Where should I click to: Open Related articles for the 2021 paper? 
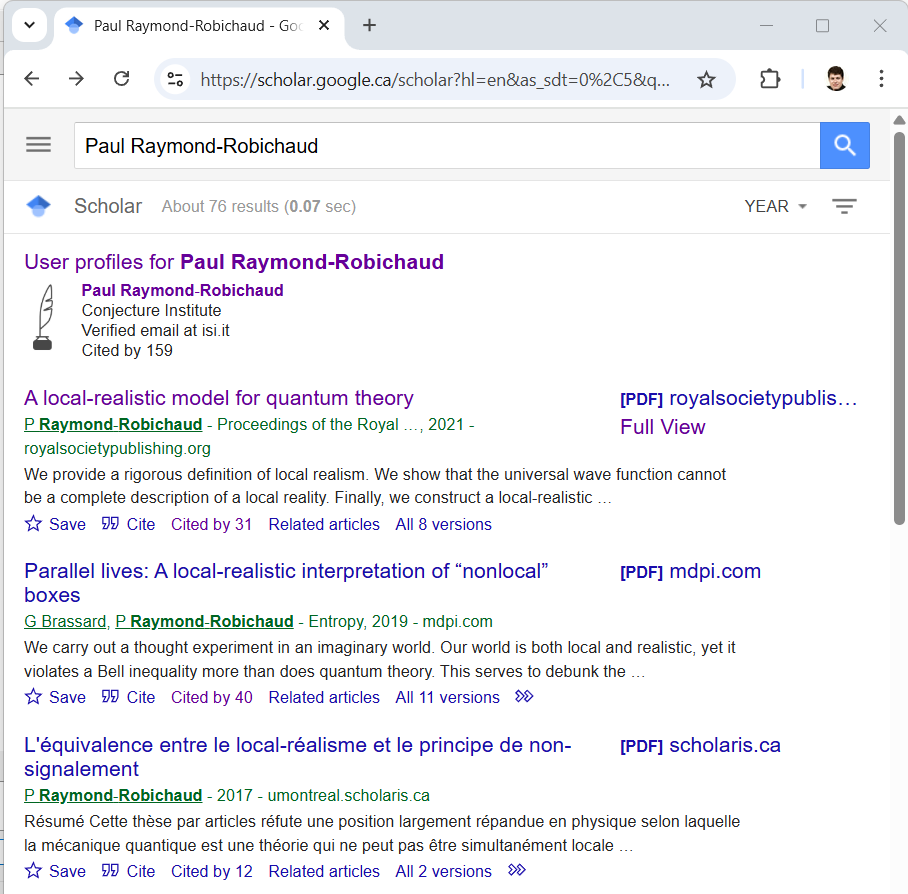[324, 524]
